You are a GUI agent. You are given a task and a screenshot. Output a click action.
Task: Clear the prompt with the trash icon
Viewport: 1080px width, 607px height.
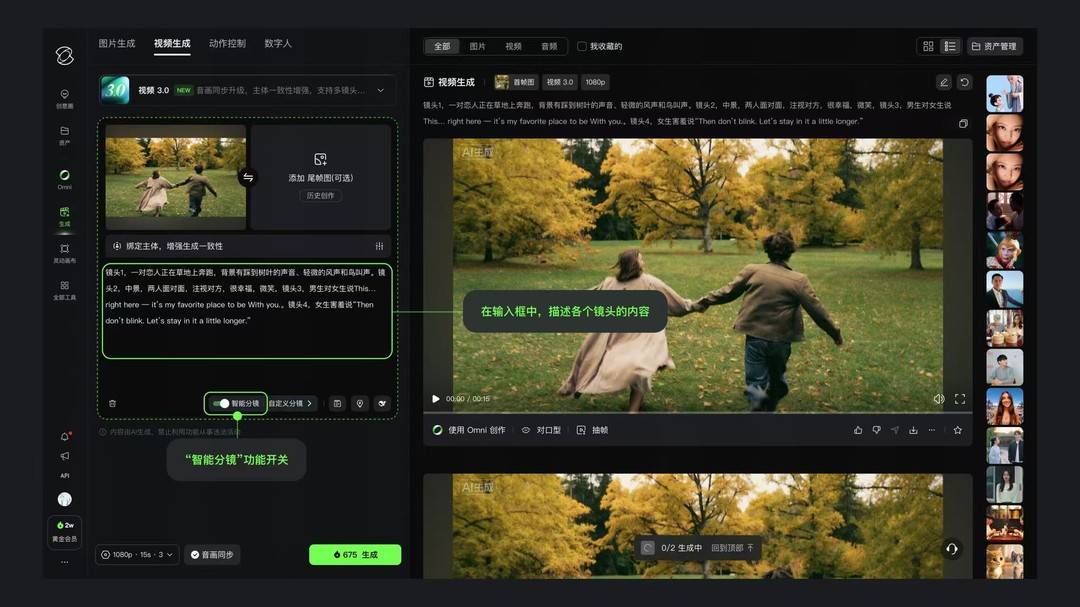point(113,404)
